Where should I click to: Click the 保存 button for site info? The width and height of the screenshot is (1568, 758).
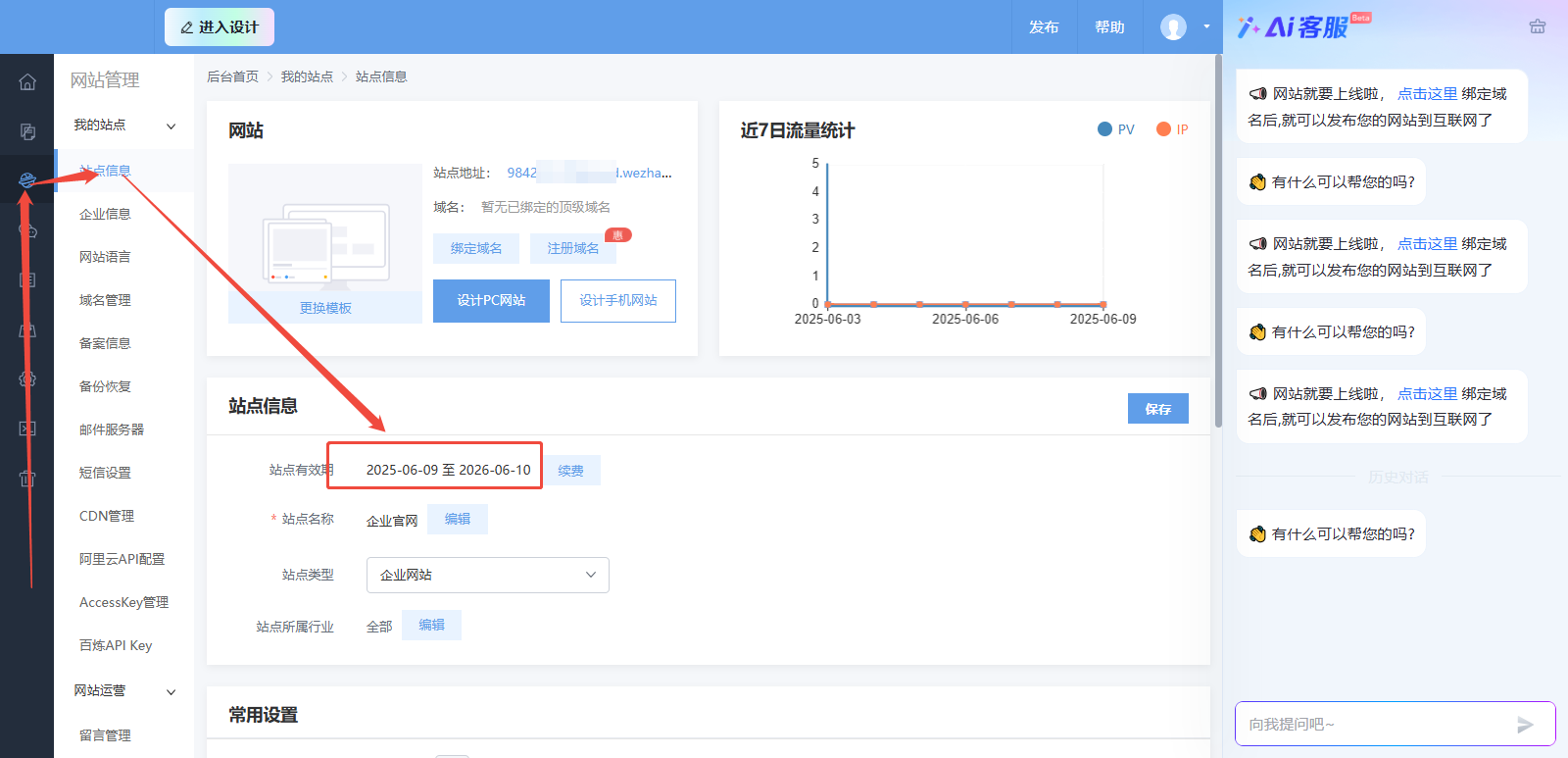coord(1158,409)
